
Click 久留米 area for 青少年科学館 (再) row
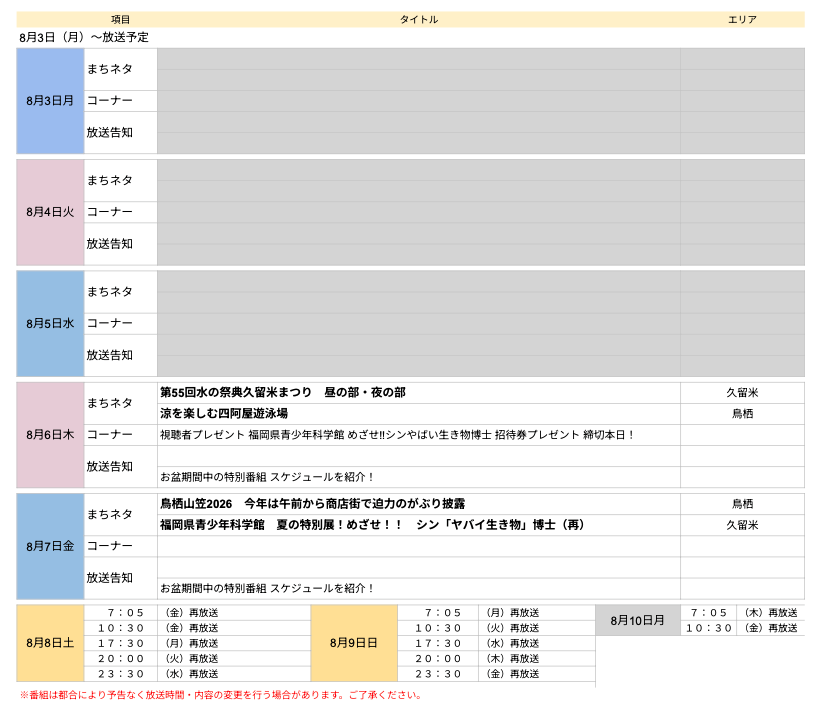point(742,525)
